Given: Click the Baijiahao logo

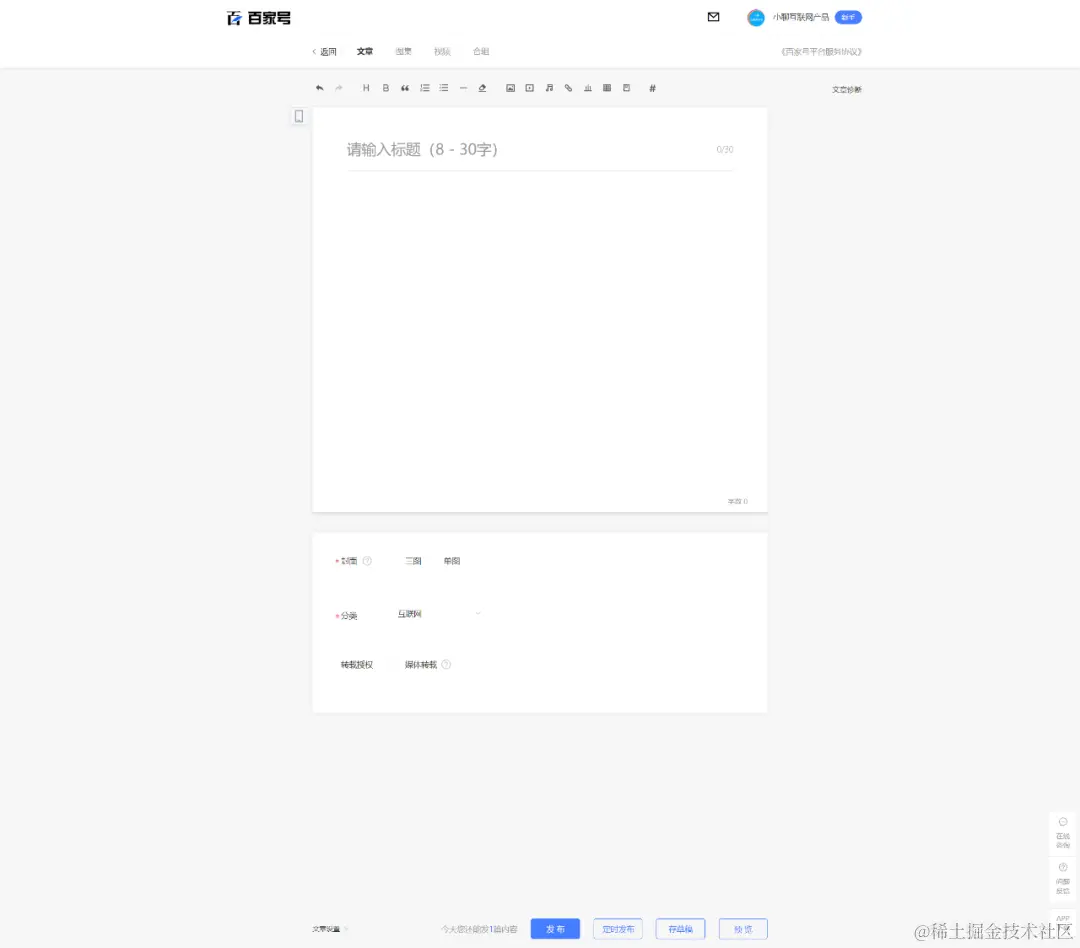Looking at the screenshot, I should point(259,18).
